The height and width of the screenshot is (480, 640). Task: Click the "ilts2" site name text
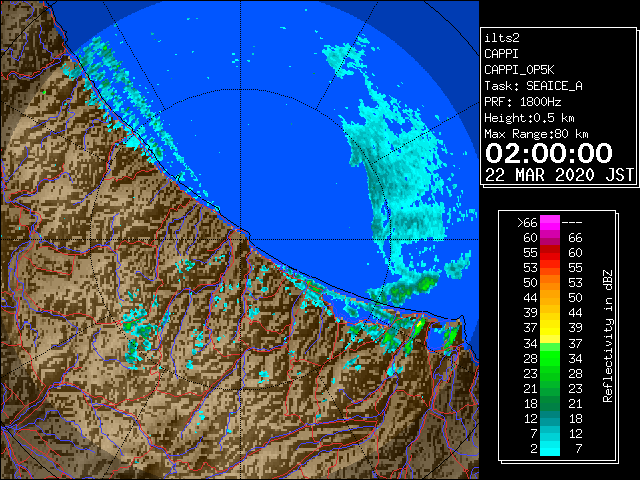pyautogui.click(x=502, y=38)
